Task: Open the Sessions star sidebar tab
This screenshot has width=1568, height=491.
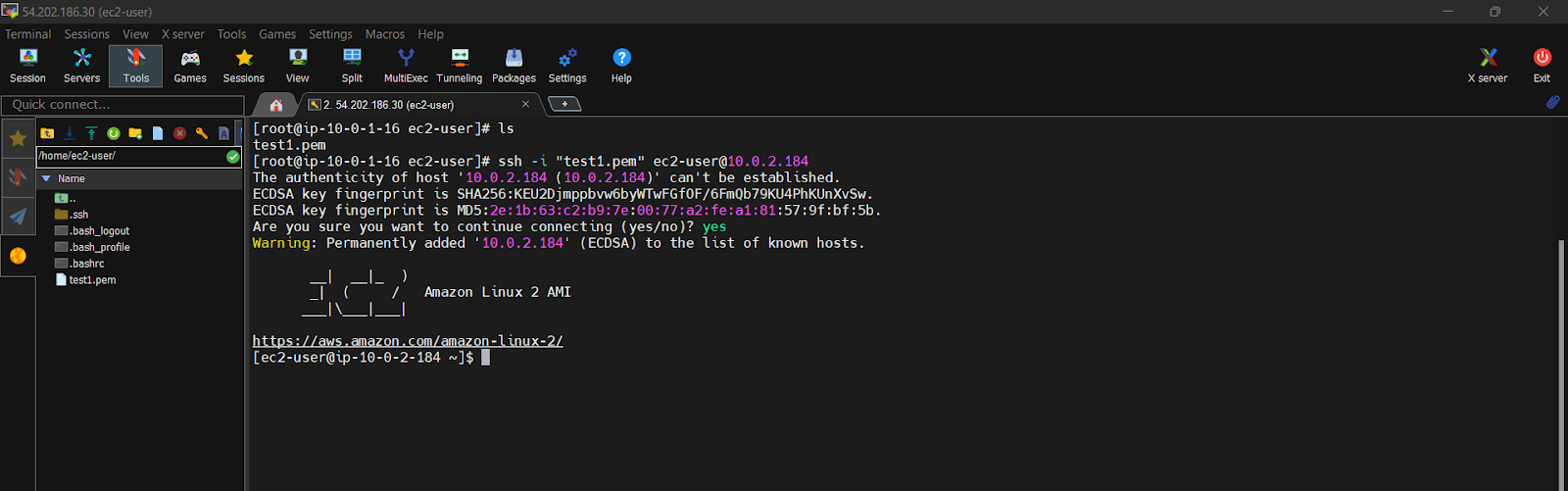Action: (x=18, y=139)
